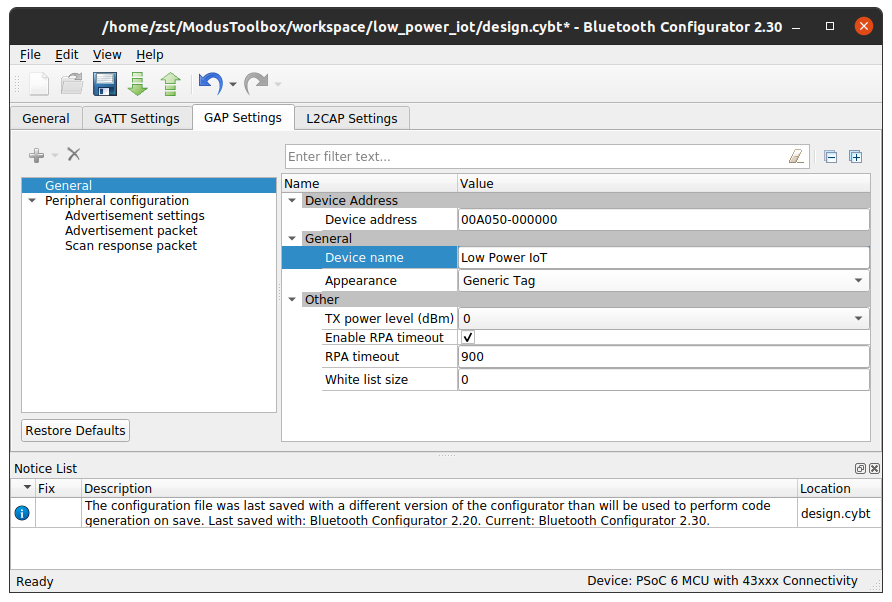Click the Import green down-arrow icon

point(137,84)
